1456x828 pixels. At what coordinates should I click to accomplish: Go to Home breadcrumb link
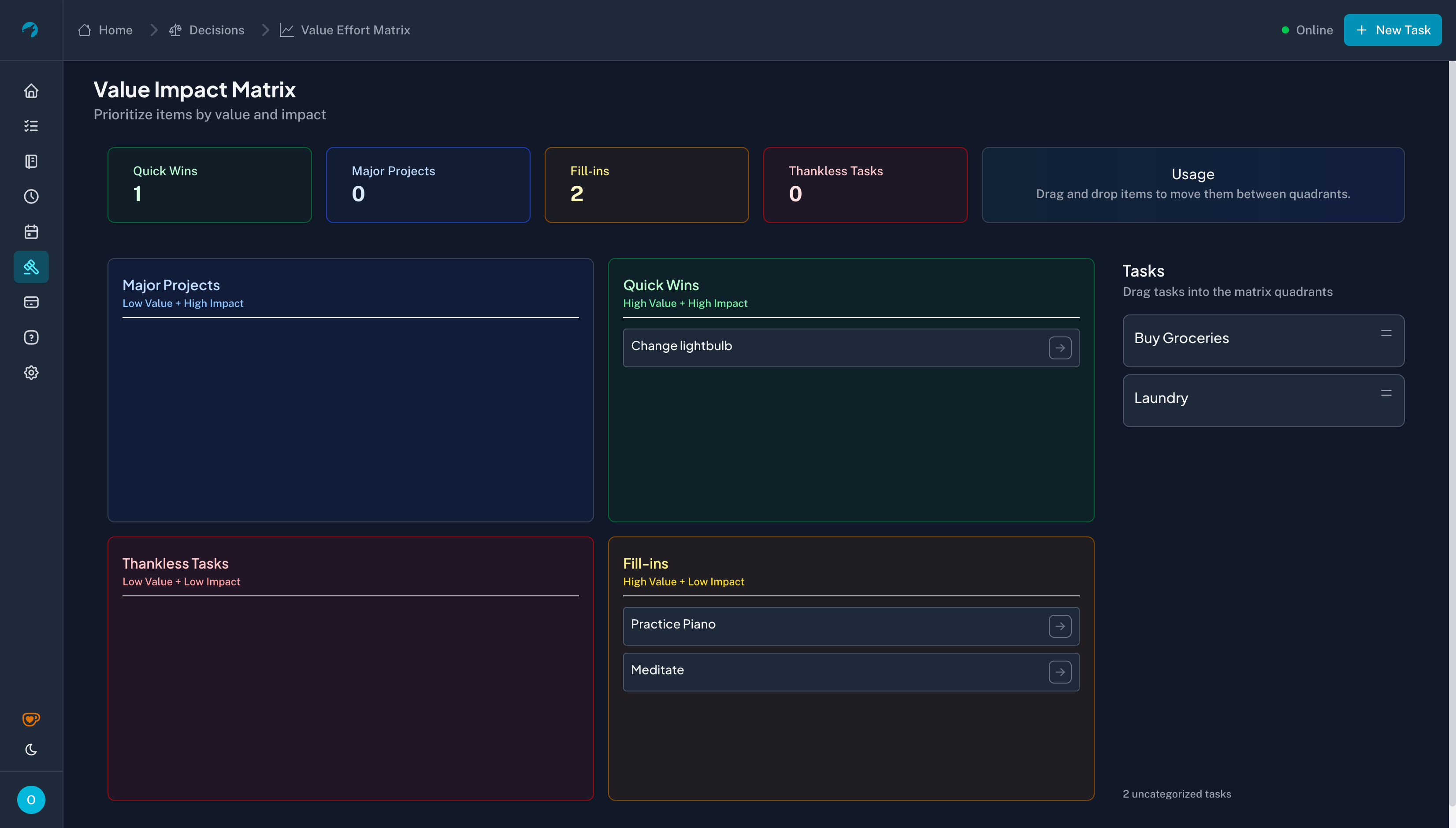(115, 30)
